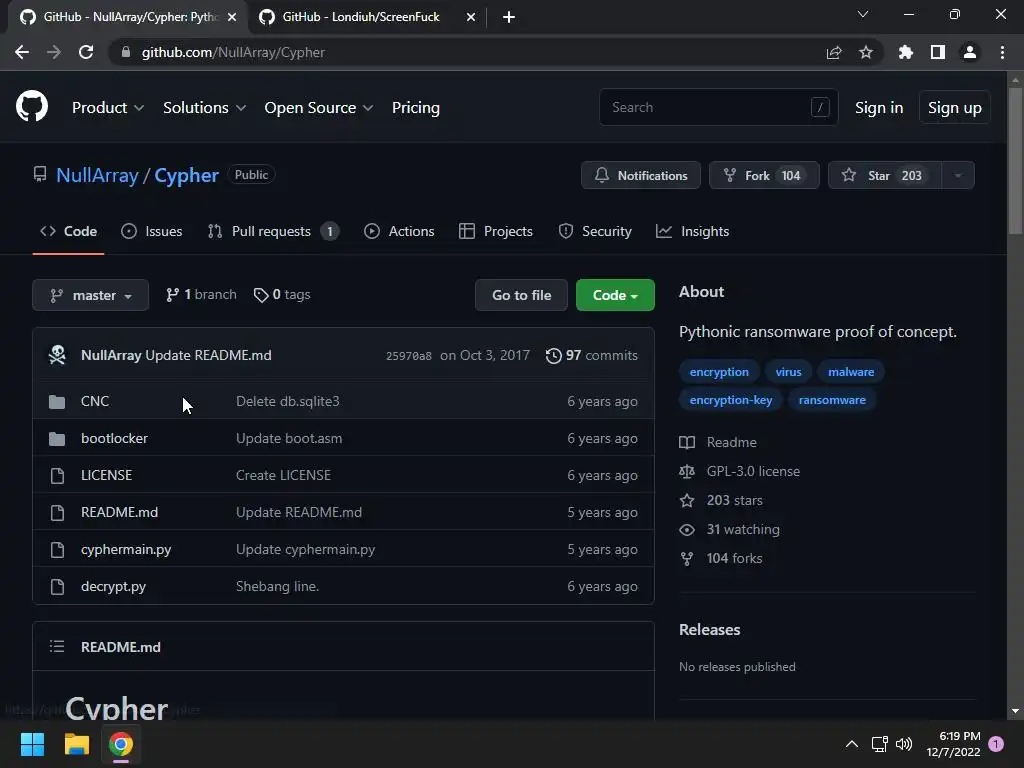
Task: Click the slash shortcut icon in search
Action: point(820,107)
